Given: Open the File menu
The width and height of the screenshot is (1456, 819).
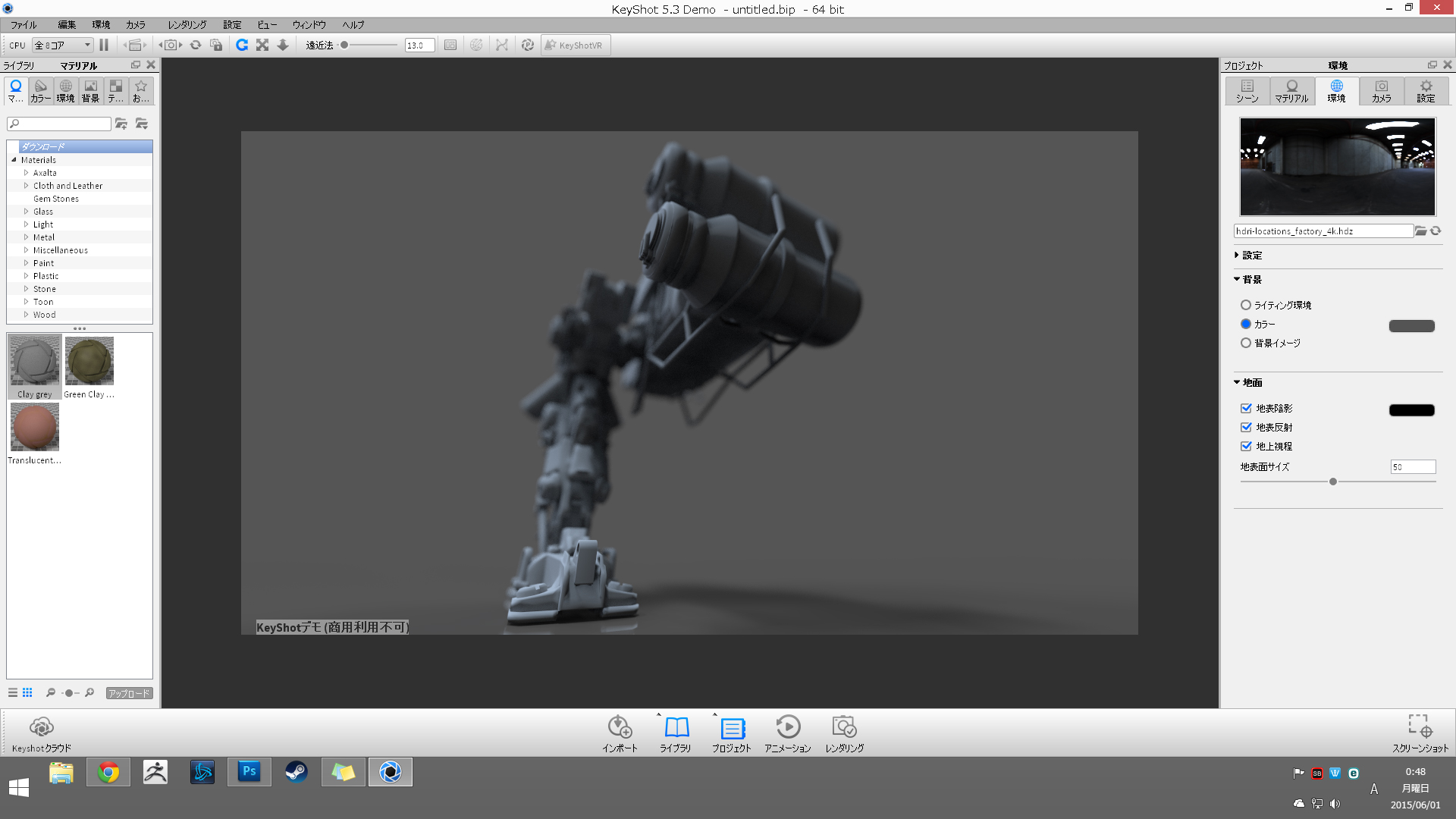Looking at the screenshot, I should point(23,25).
